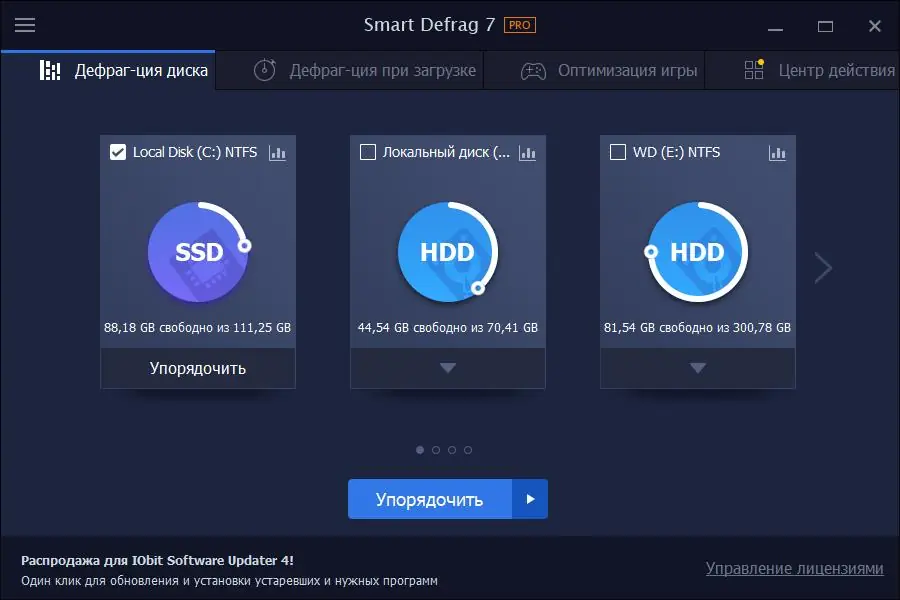900x600 pixels.
Task: Open disk analysis chart for Local Disk C
Action: pyautogui.click(x=277, y=152)
